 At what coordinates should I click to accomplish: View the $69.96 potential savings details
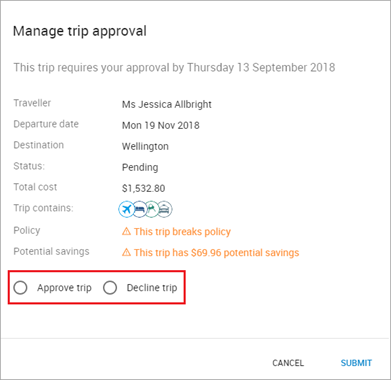coord(217,253)
